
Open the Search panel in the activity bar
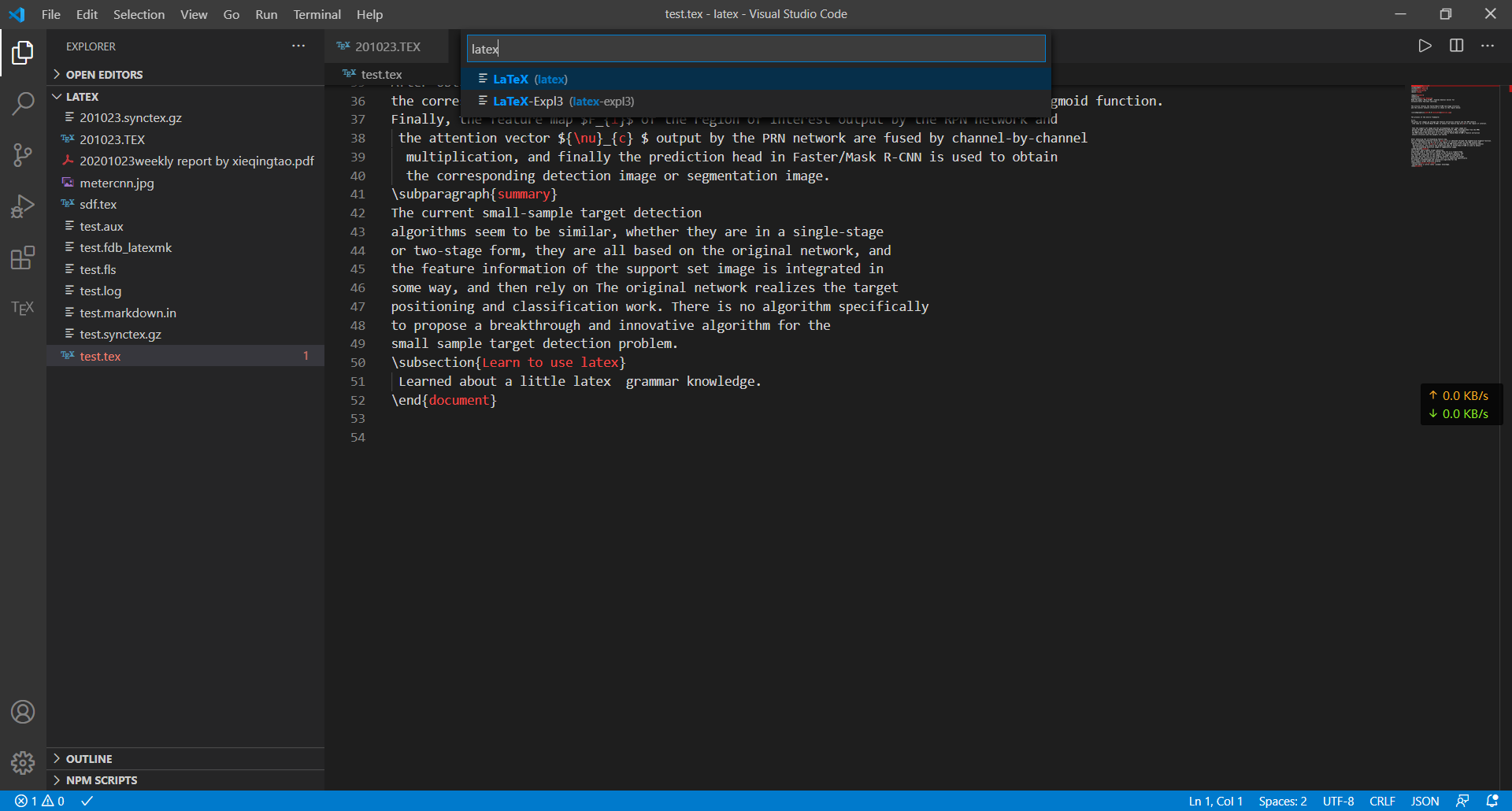(x=23, y=103)
